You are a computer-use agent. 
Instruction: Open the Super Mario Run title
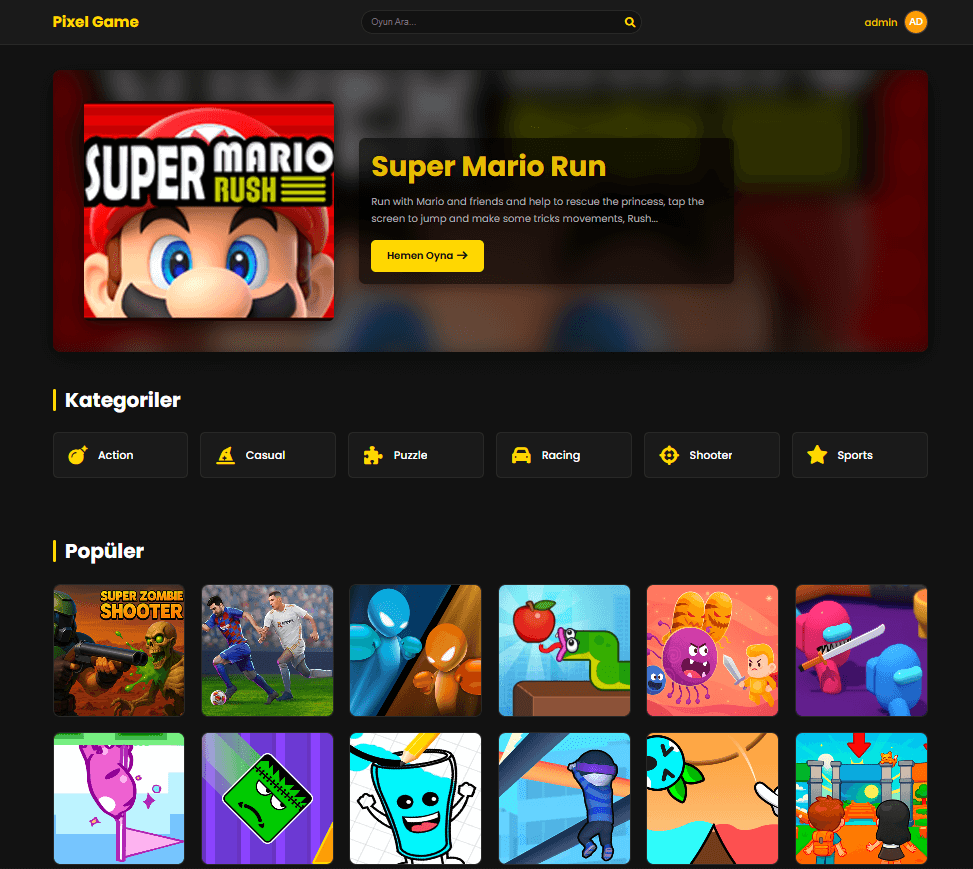click(x=488, y=166)
